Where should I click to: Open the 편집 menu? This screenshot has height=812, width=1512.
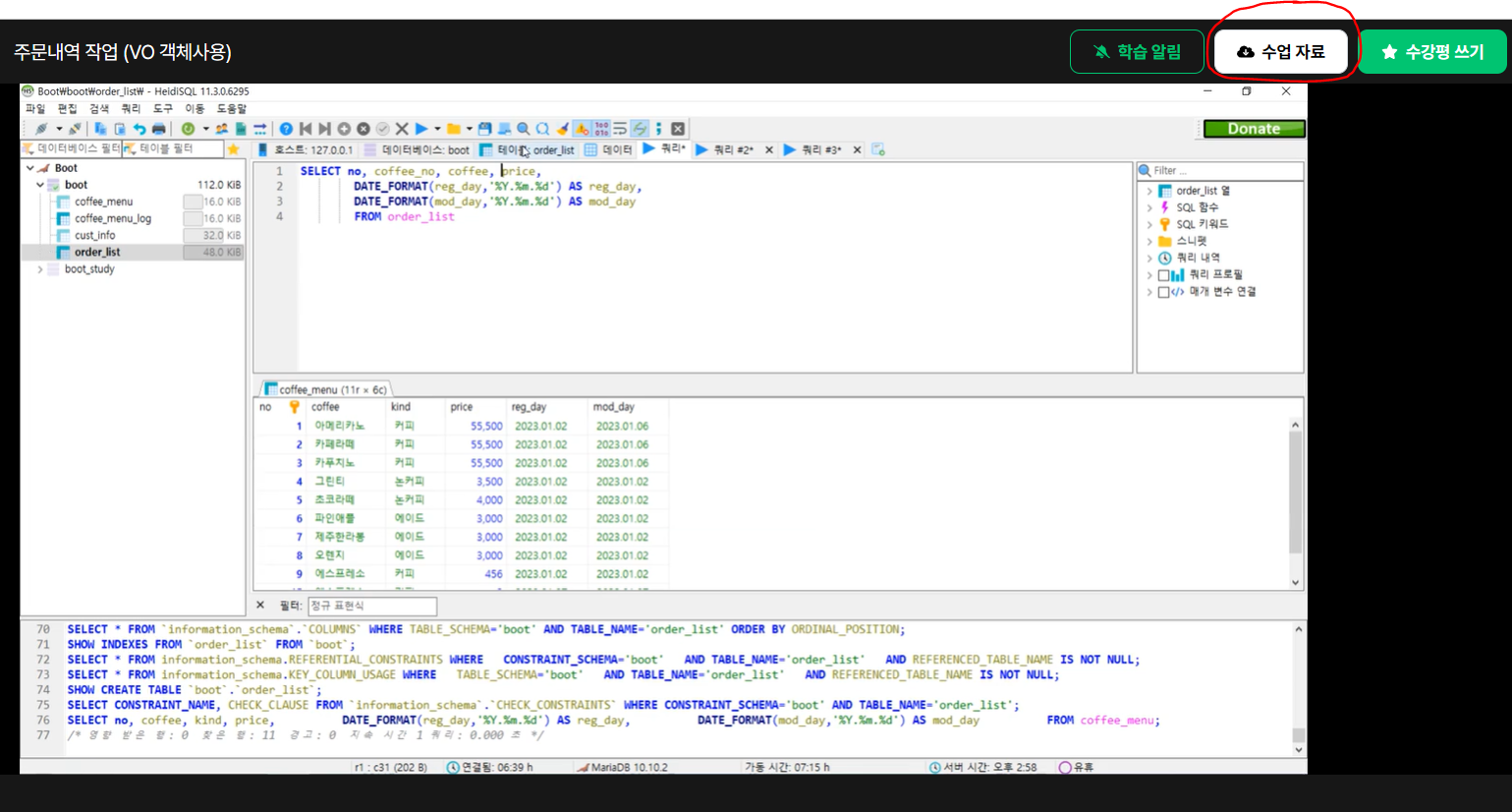(67, 109)
